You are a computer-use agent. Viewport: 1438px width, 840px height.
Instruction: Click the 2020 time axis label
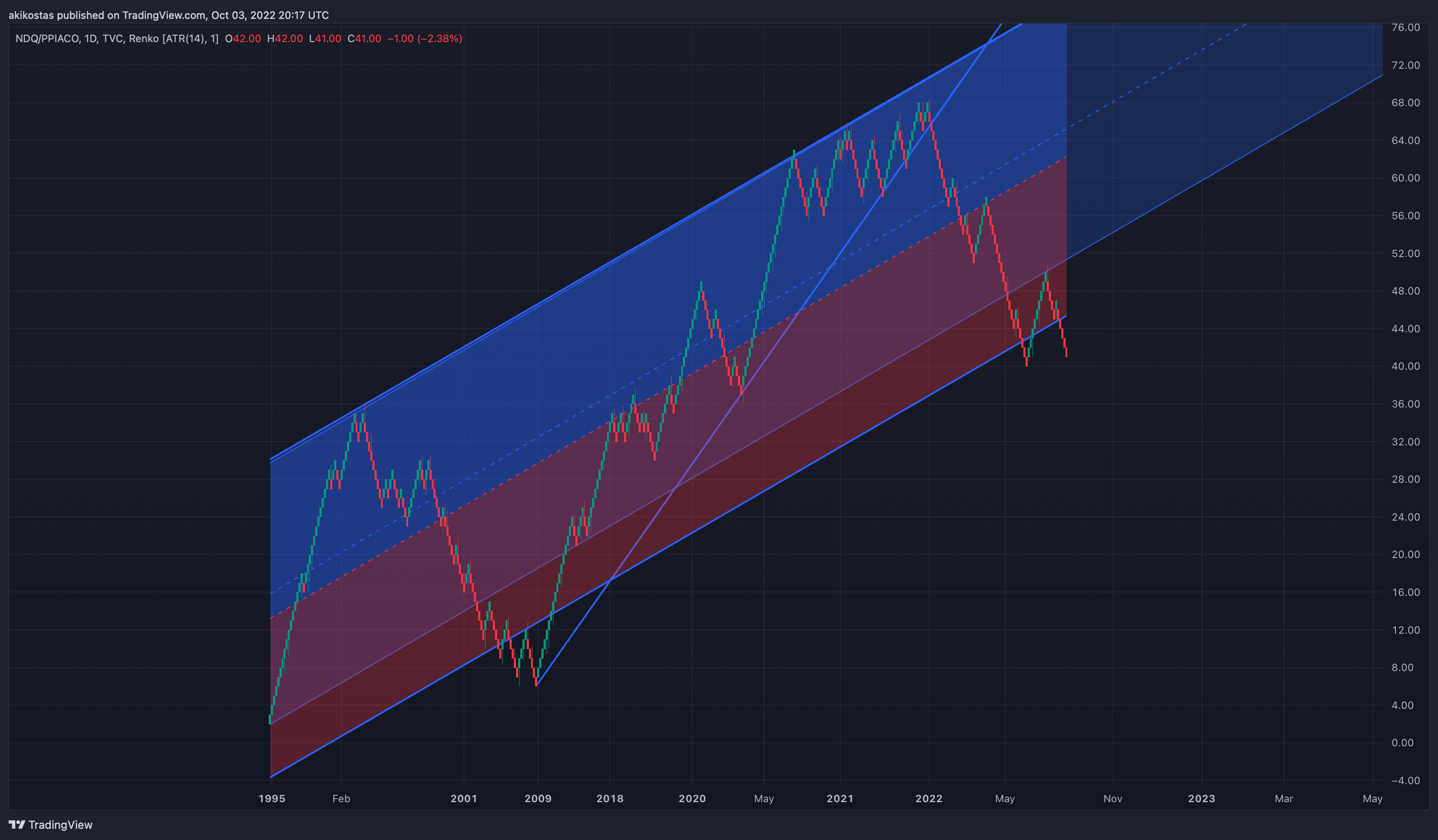692,798
